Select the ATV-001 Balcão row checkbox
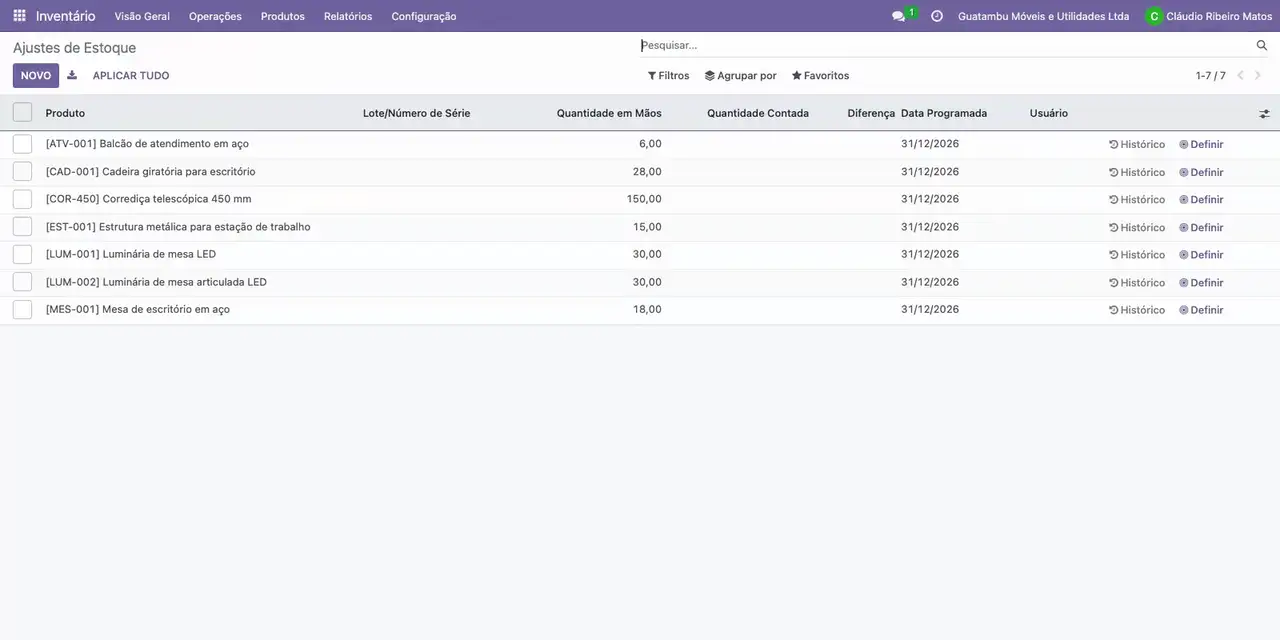Screen dimensions: 1280x640 pyautogui.click(x=22, y=144)
